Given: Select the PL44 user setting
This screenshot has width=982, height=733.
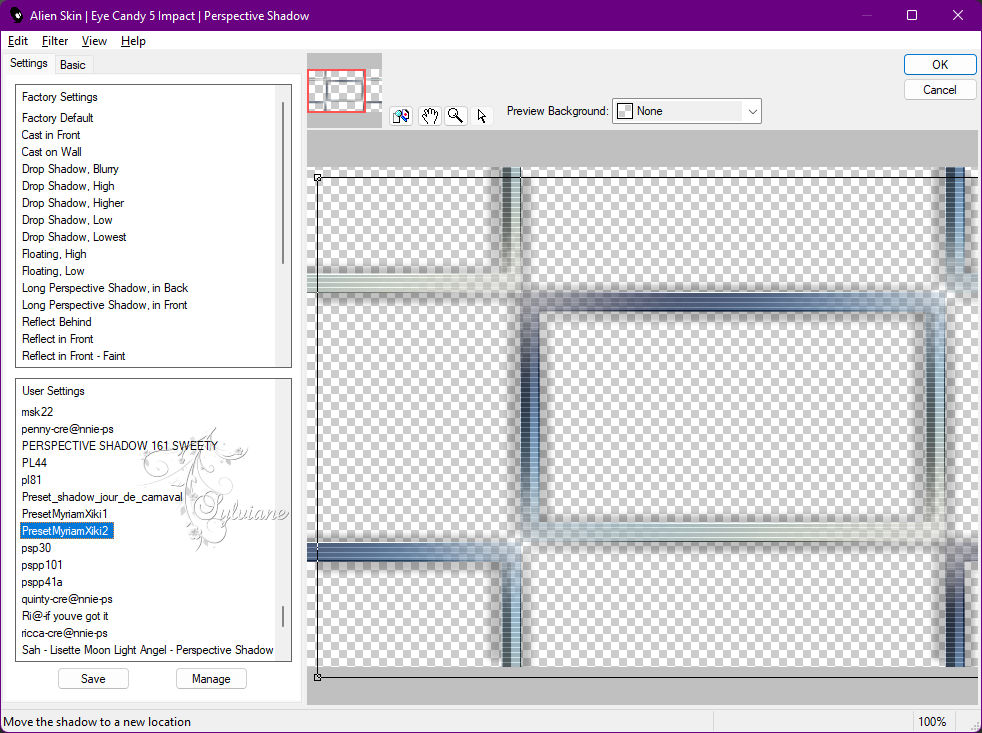Looking at the screenshot, I should [34, 462].
